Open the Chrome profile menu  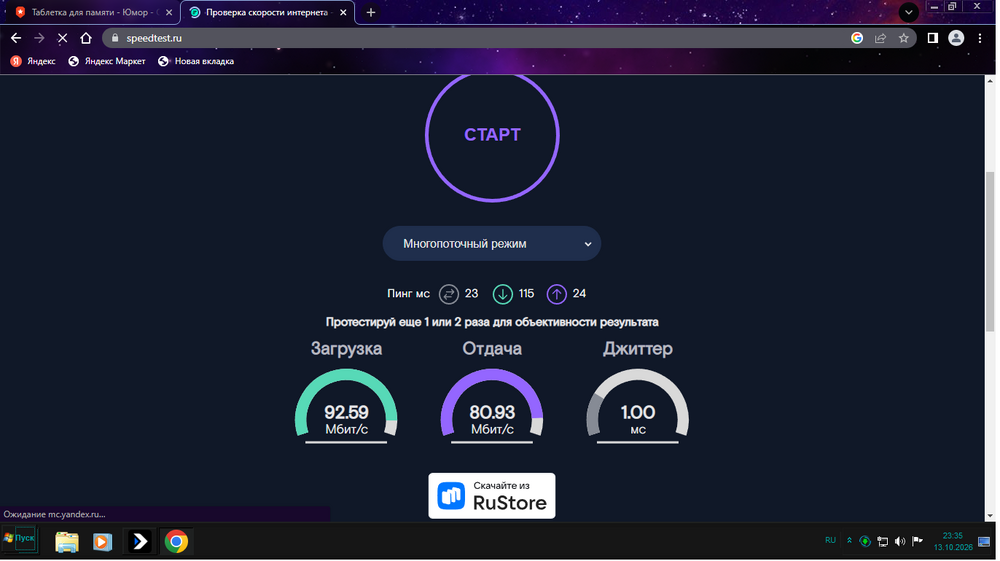[956, 38]
